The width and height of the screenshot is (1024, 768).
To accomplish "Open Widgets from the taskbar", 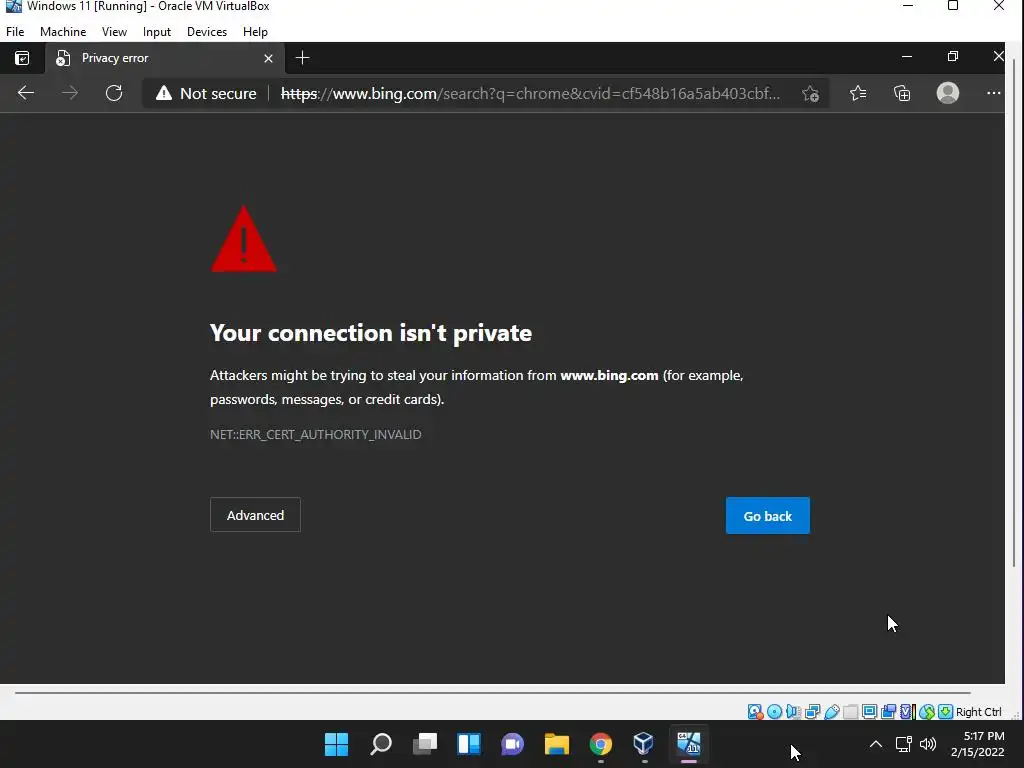I will tap(469, 744).
